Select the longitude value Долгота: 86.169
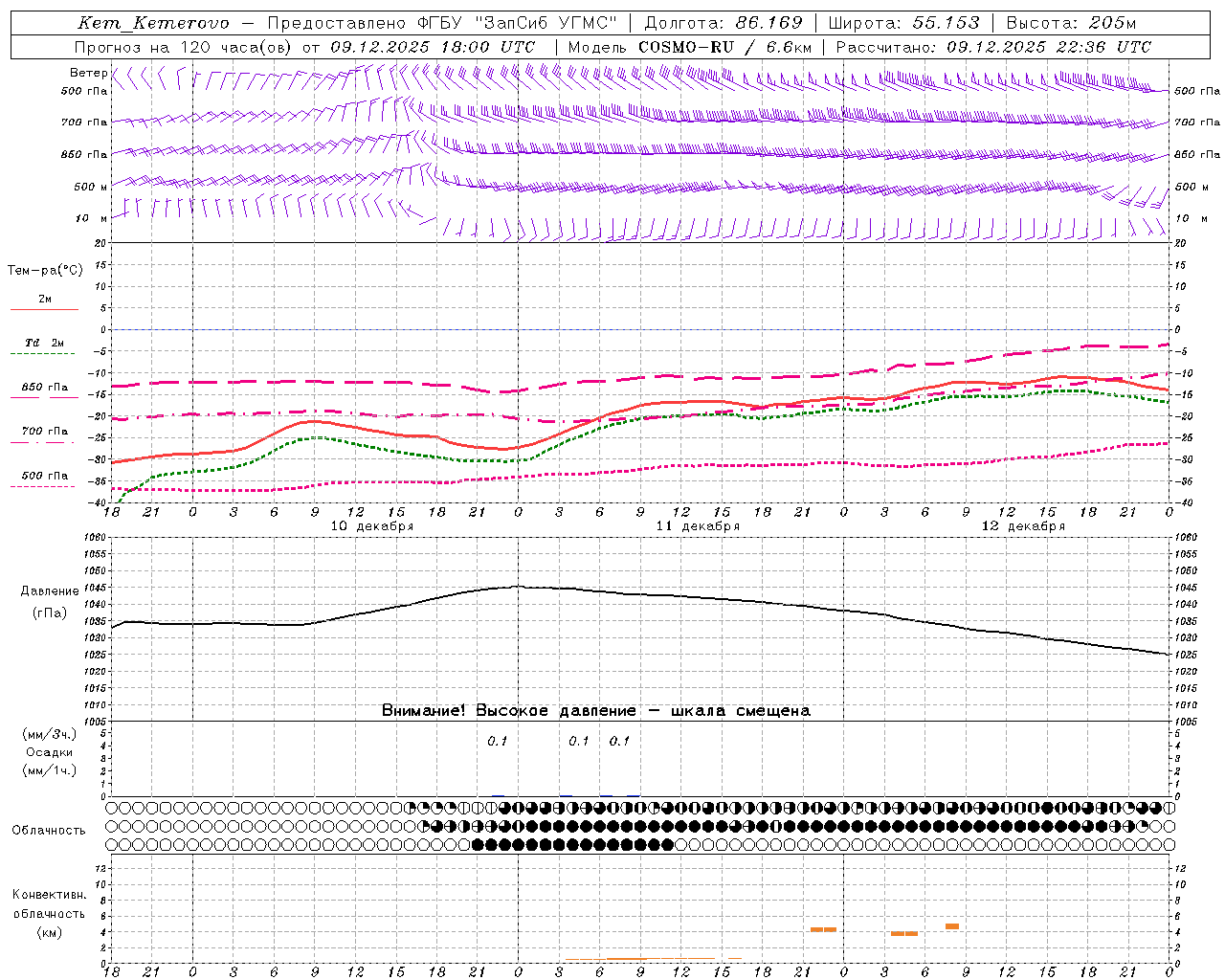 click(724, 23)
